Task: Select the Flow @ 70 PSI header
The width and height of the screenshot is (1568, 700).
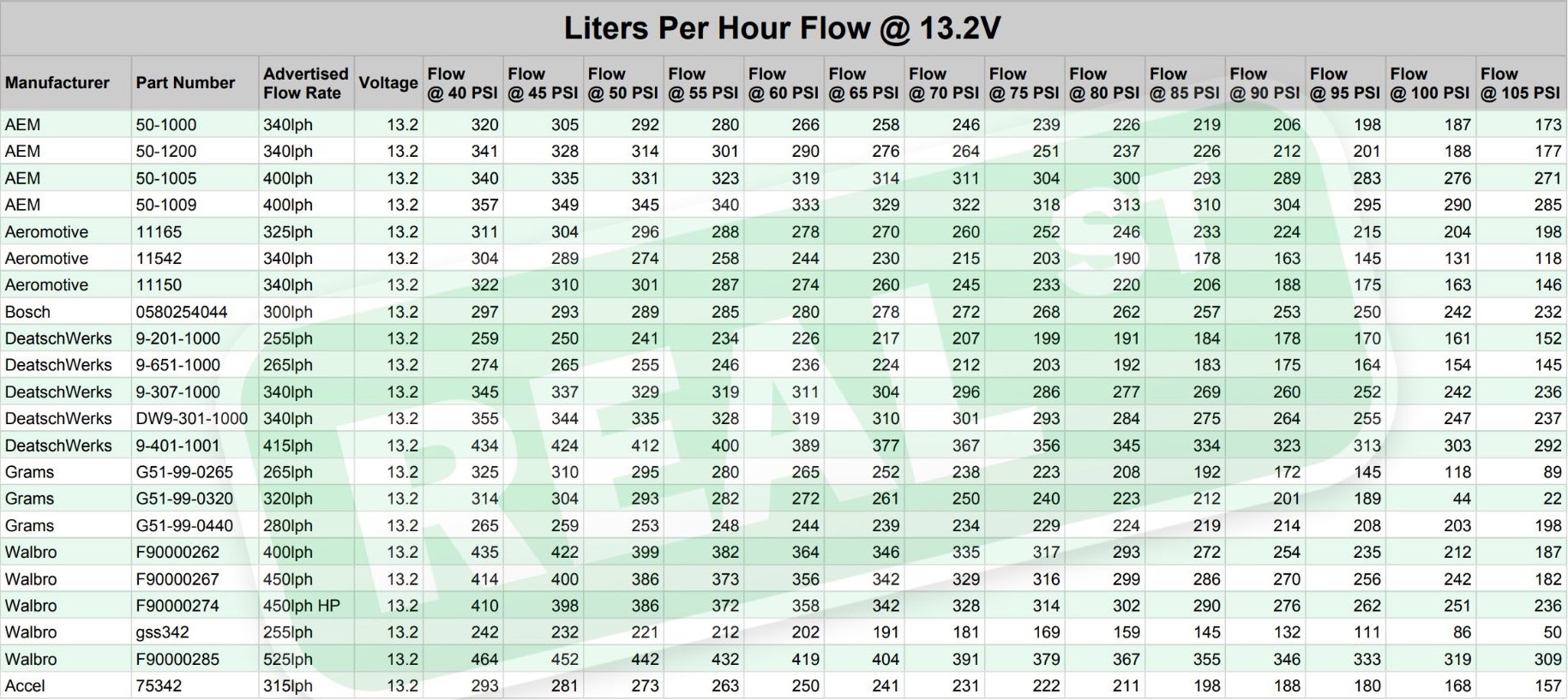Action: coord(943,83)
